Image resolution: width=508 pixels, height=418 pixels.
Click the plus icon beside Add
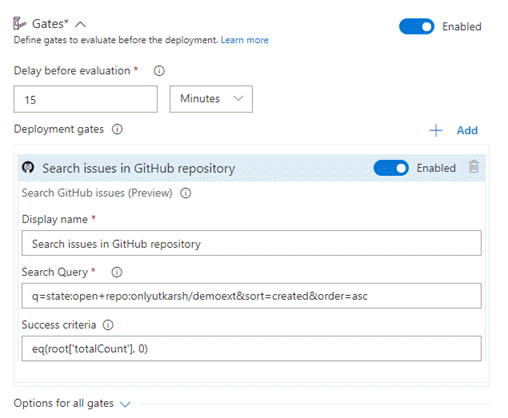[x=436, y=130]
